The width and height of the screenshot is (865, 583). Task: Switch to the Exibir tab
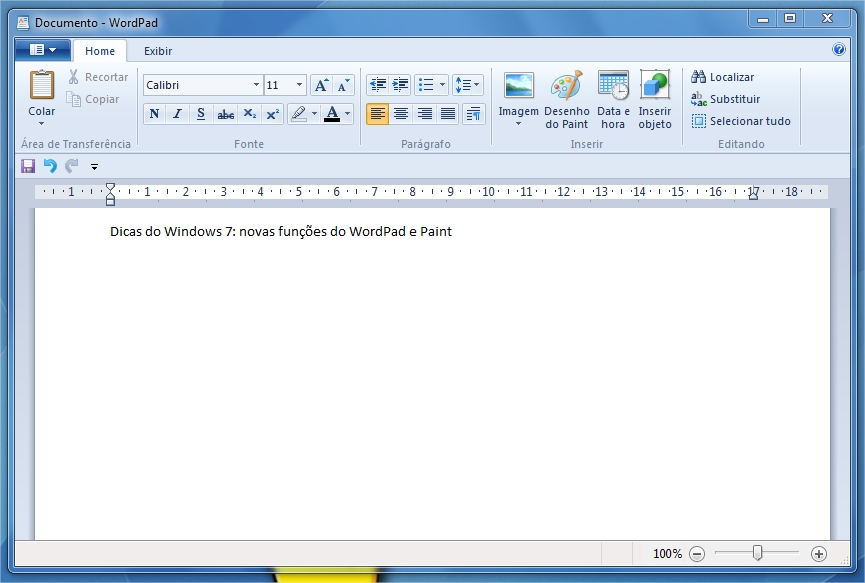click(x=156, y=51)
